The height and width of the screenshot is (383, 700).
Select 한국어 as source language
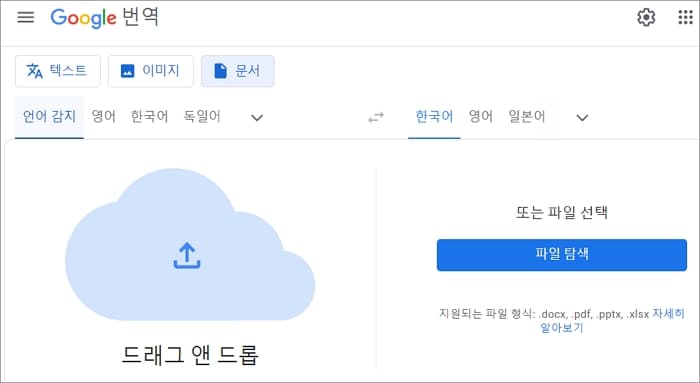click(149, 117)
